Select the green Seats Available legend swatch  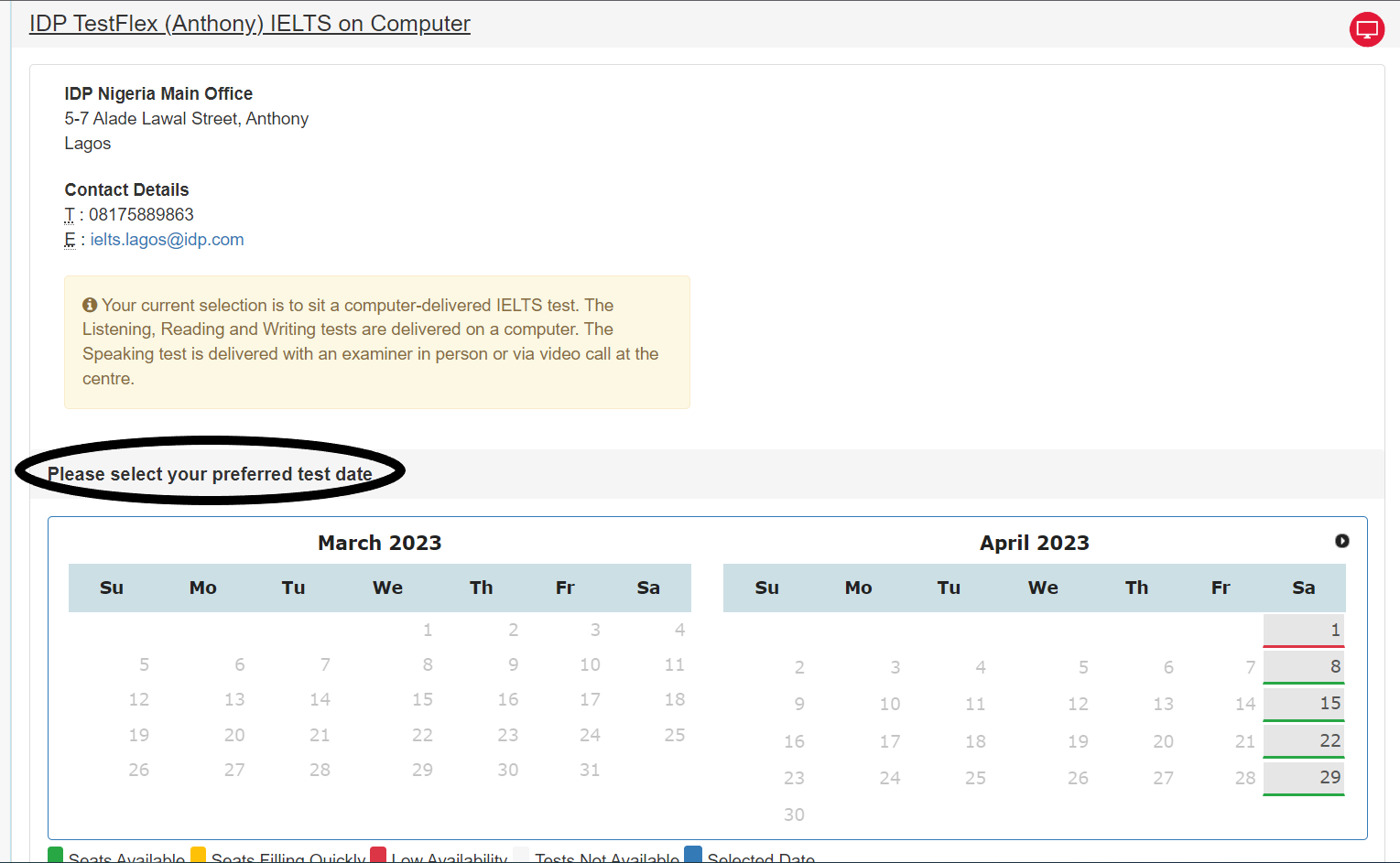(x=56, y=855)
